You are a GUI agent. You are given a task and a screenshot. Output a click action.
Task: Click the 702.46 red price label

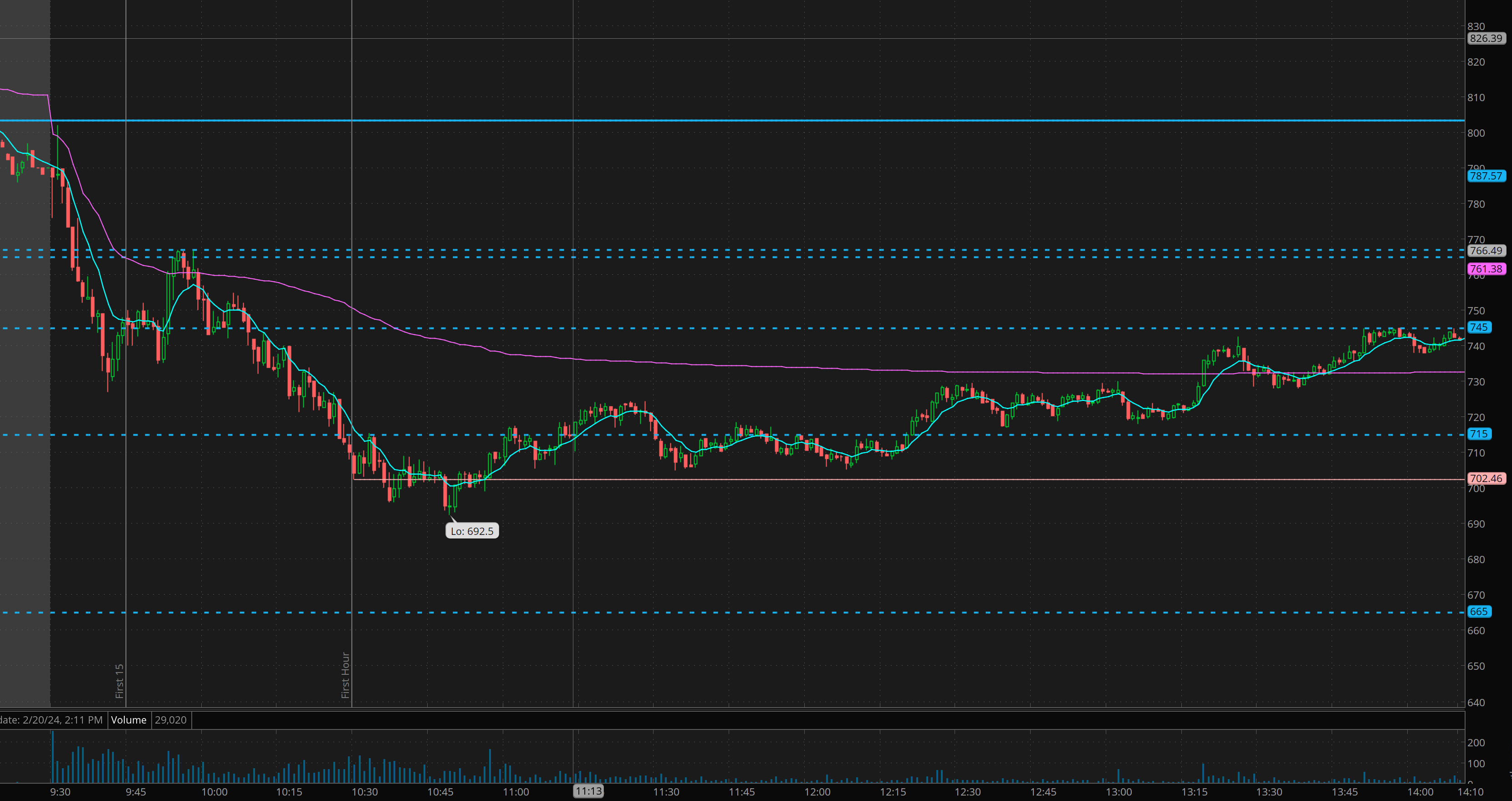[x=1486, y=478]
